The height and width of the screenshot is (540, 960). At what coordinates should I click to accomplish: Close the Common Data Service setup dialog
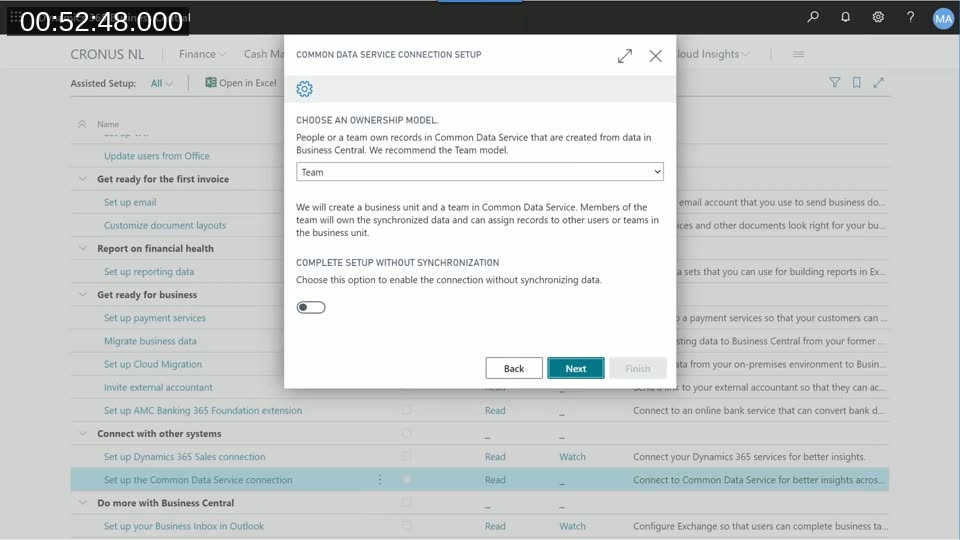tap(656, 56)
